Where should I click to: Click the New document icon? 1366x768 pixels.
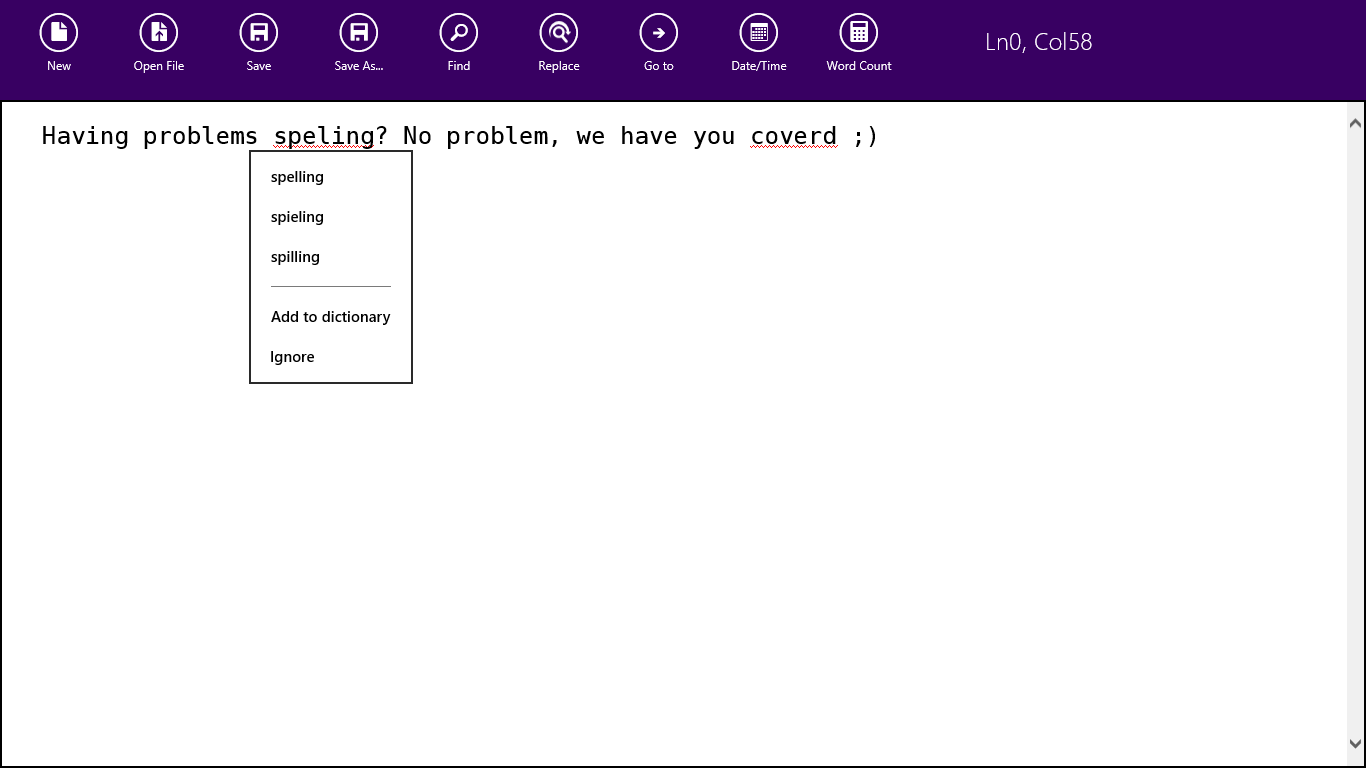point(59,33)
